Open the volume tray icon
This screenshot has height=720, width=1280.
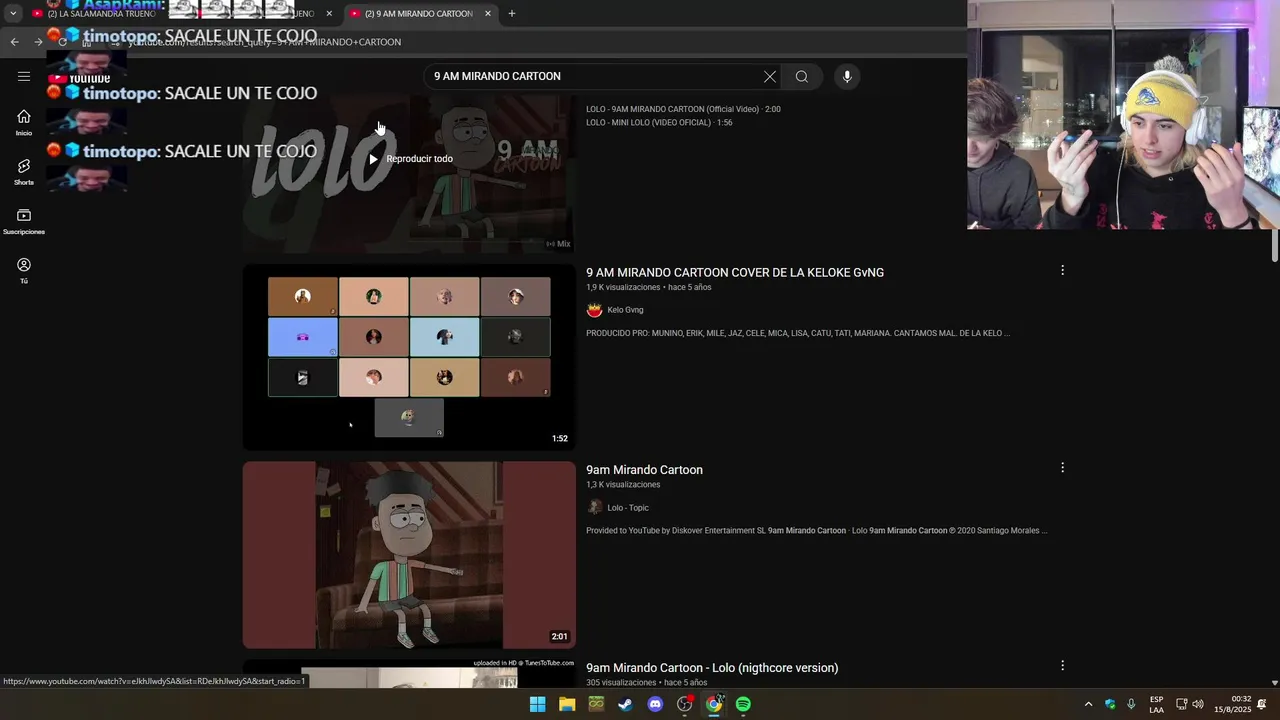[x=1198, y=704]
